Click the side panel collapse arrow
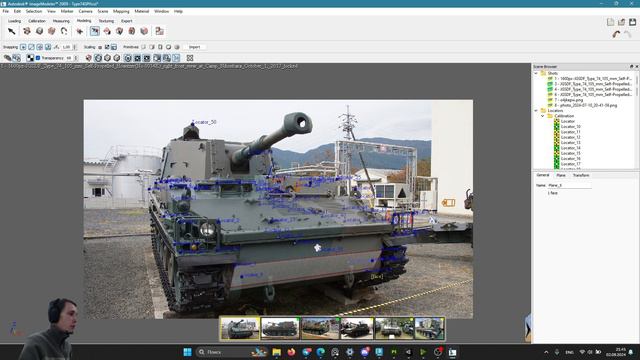 pos(528,328)
